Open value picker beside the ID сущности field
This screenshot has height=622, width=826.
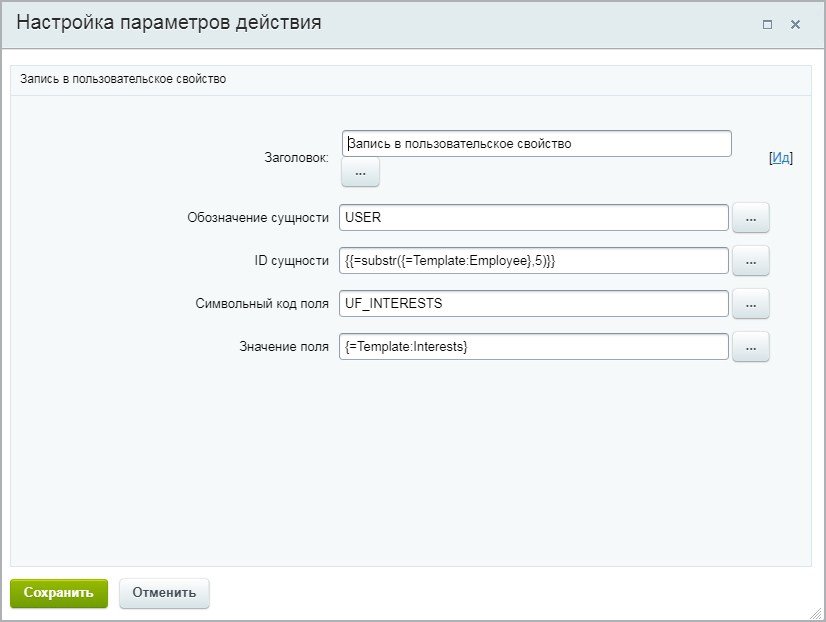[751, 261]
